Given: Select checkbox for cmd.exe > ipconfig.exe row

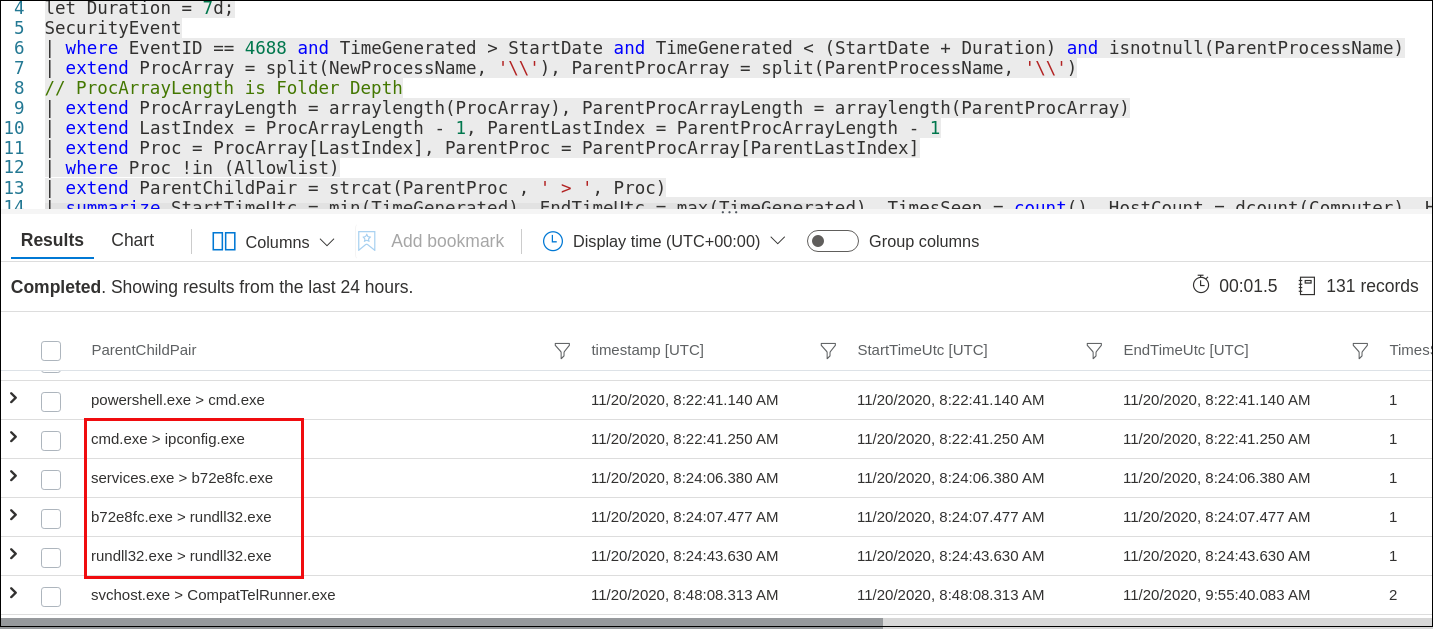Looking at the screenshot, I should click(x=51, y=440).
